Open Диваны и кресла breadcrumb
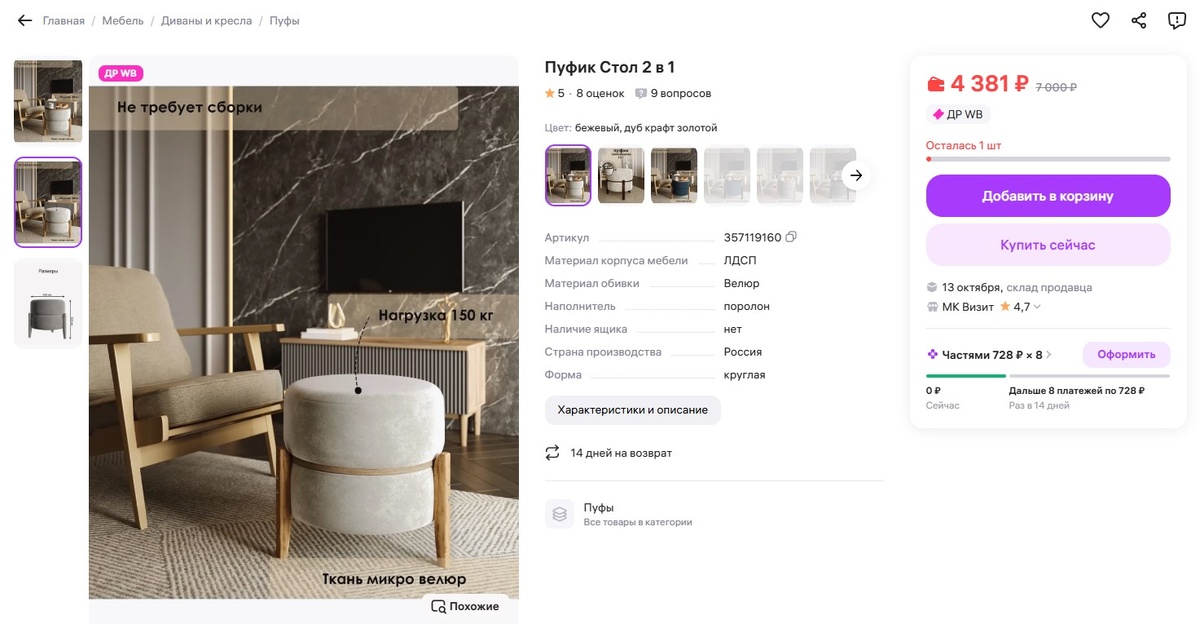The width and height of the screenshot is (1200, 624). click(x=206, y=20)
